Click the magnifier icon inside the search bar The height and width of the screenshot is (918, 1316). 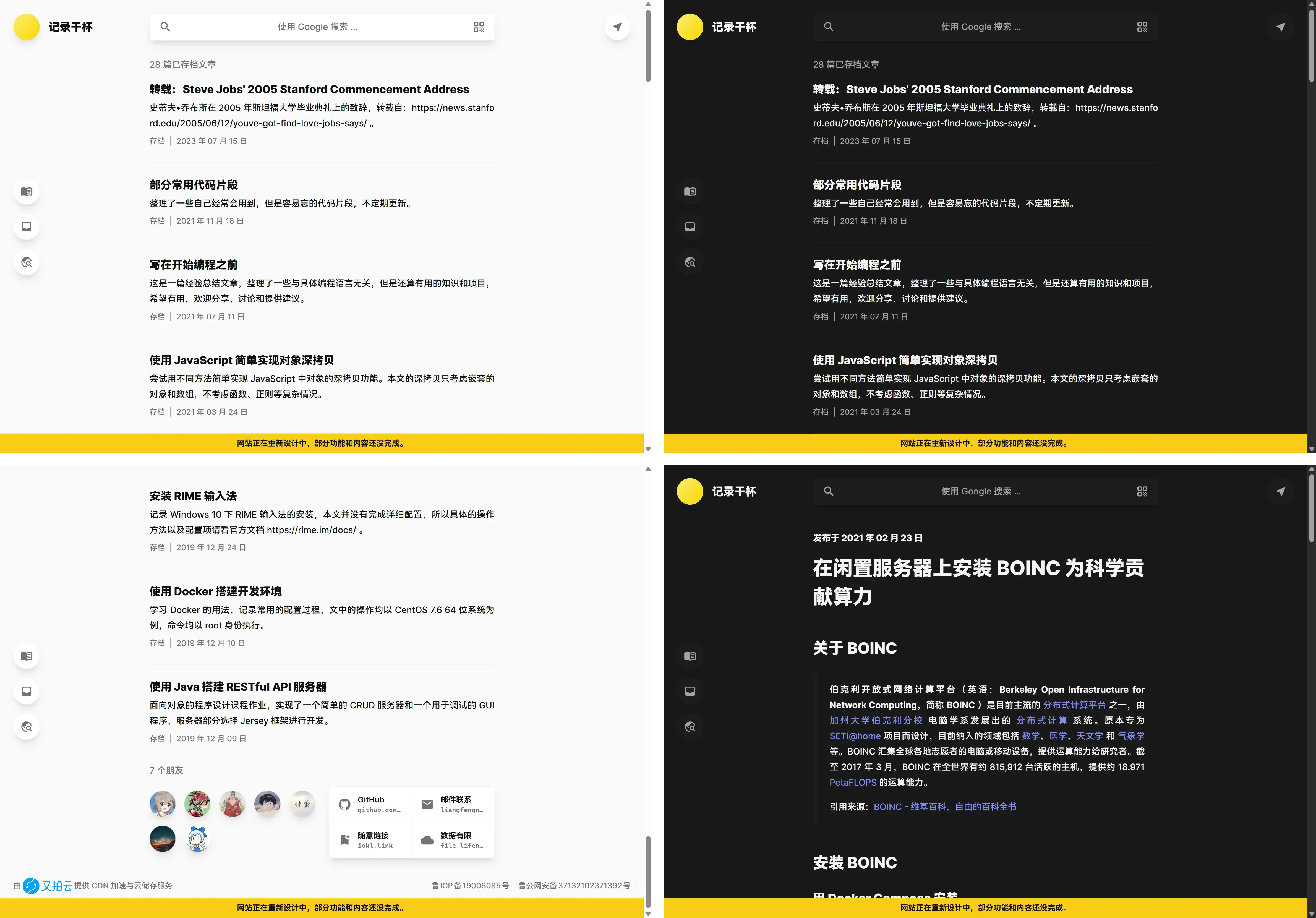166,26
